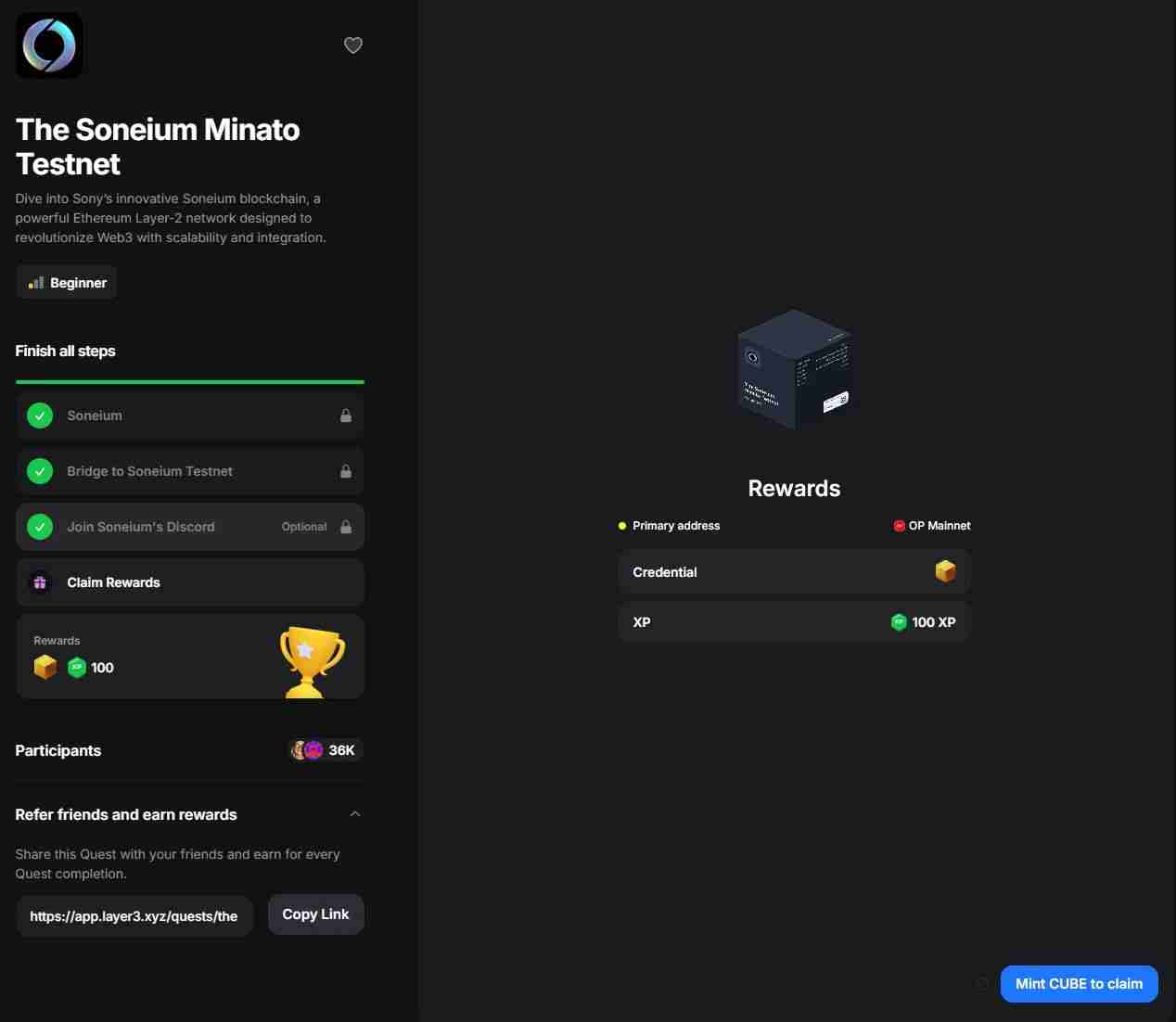Click lock icon on Join Soneium's Discord row
This screenshot has width=1176, height=1022.
coord(346,527)
